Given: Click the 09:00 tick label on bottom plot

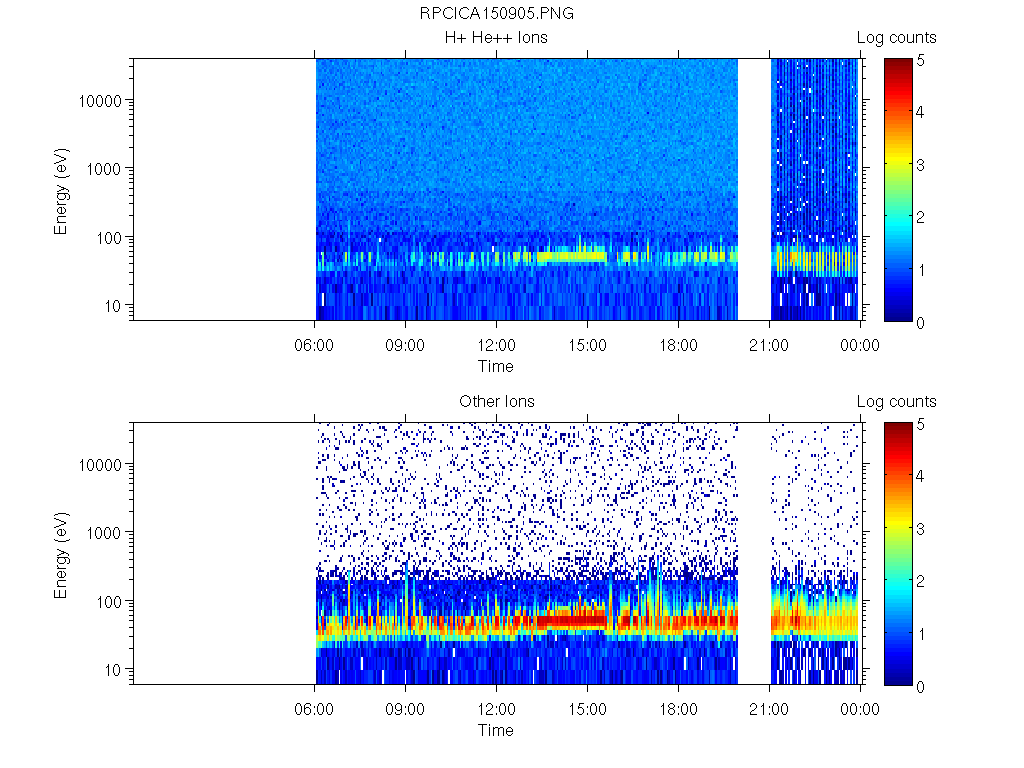Looking at the screenshot, I should click(405, 709).
